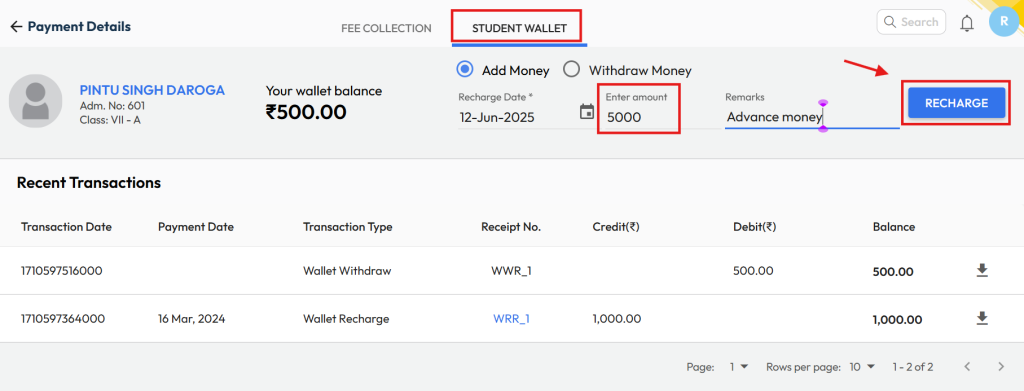Go back using the Payment Details arrow
Image resolution: width=1024 pixels, height=391 pixels.
click(x=16, y=27)
